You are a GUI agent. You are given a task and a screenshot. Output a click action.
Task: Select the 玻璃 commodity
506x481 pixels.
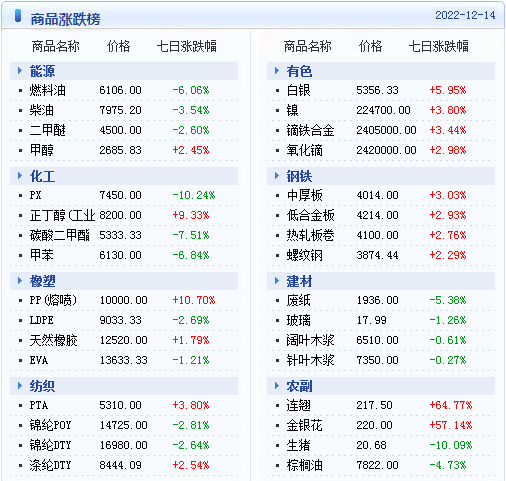(x=299, y=320)
